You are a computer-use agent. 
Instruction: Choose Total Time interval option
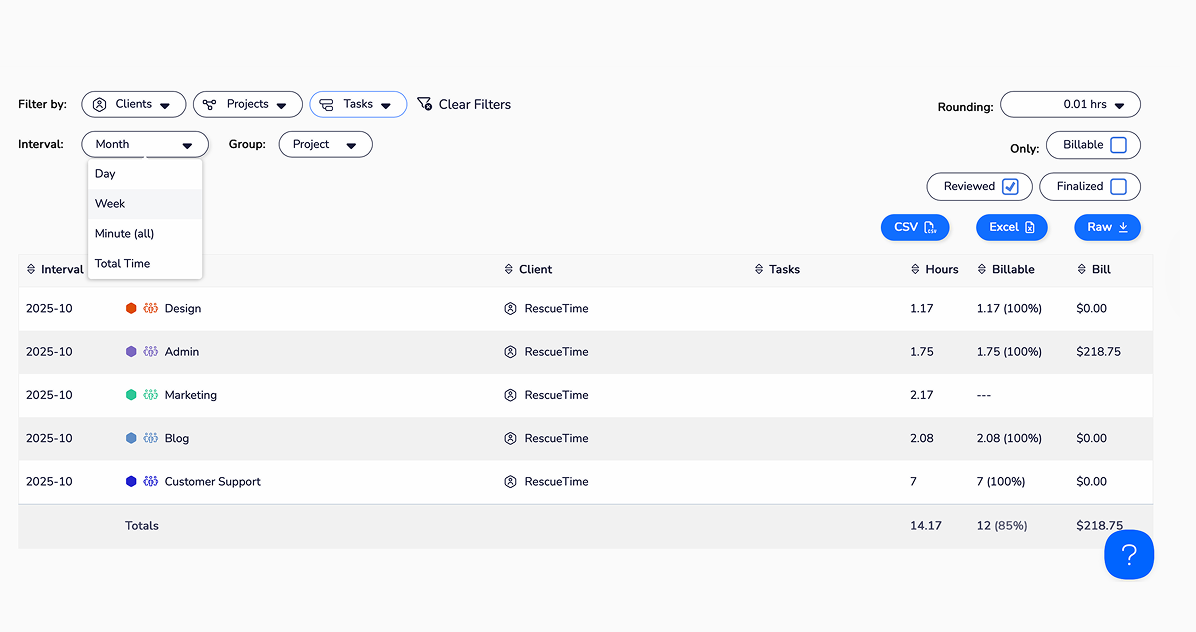[x=122, y=264]
